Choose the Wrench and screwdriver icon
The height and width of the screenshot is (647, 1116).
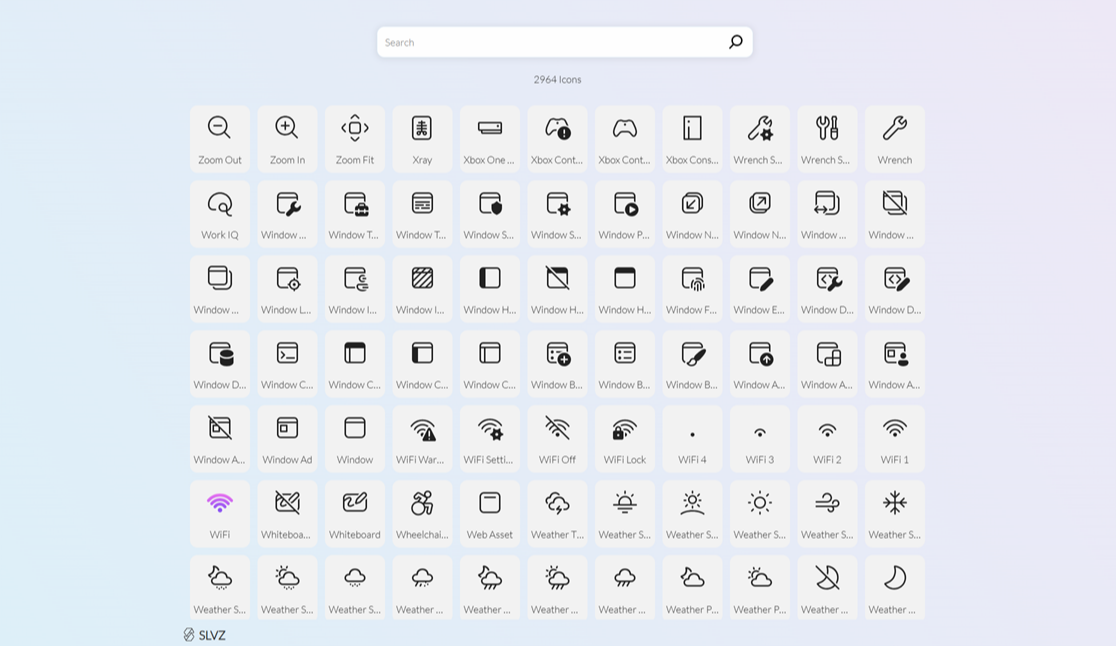coord(827,139)
